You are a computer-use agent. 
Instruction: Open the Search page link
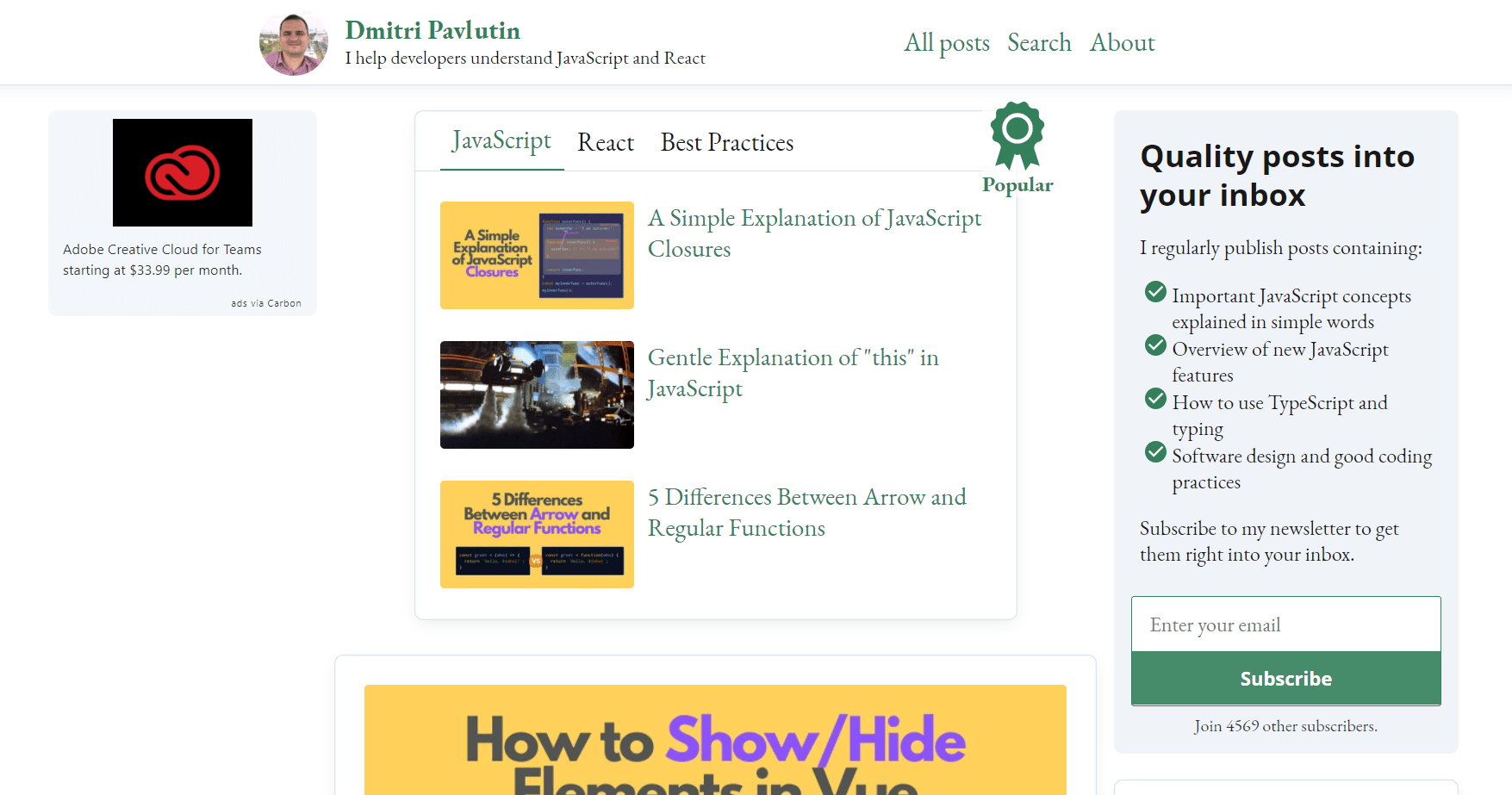1039,42
